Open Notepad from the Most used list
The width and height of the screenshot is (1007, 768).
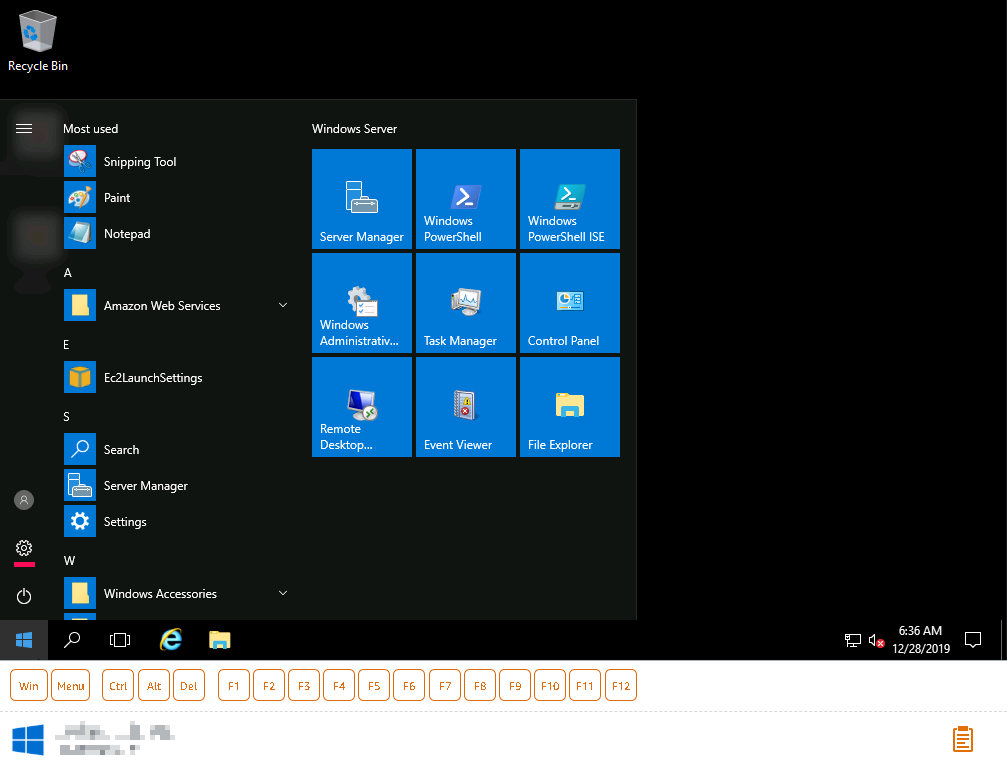pos(178,234)
